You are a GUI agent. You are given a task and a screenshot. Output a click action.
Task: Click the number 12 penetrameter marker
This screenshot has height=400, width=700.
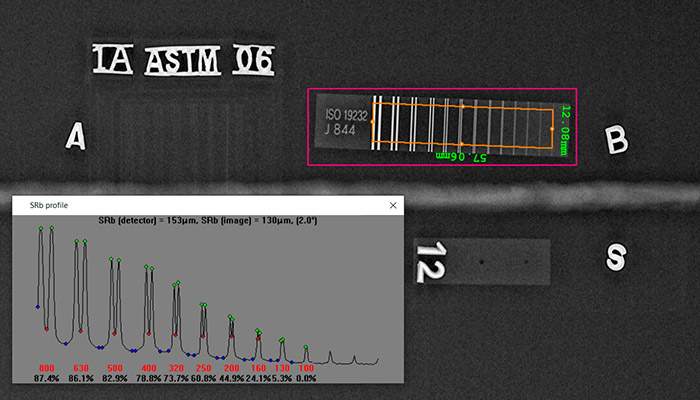tap(432, 261)
